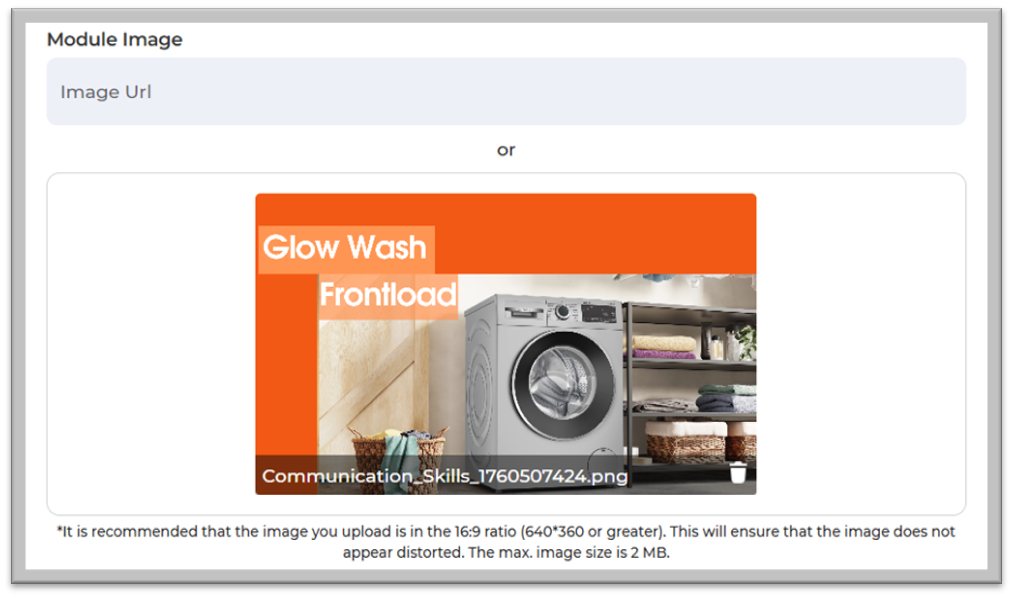Focus the Image Url input field

point(506,91)
